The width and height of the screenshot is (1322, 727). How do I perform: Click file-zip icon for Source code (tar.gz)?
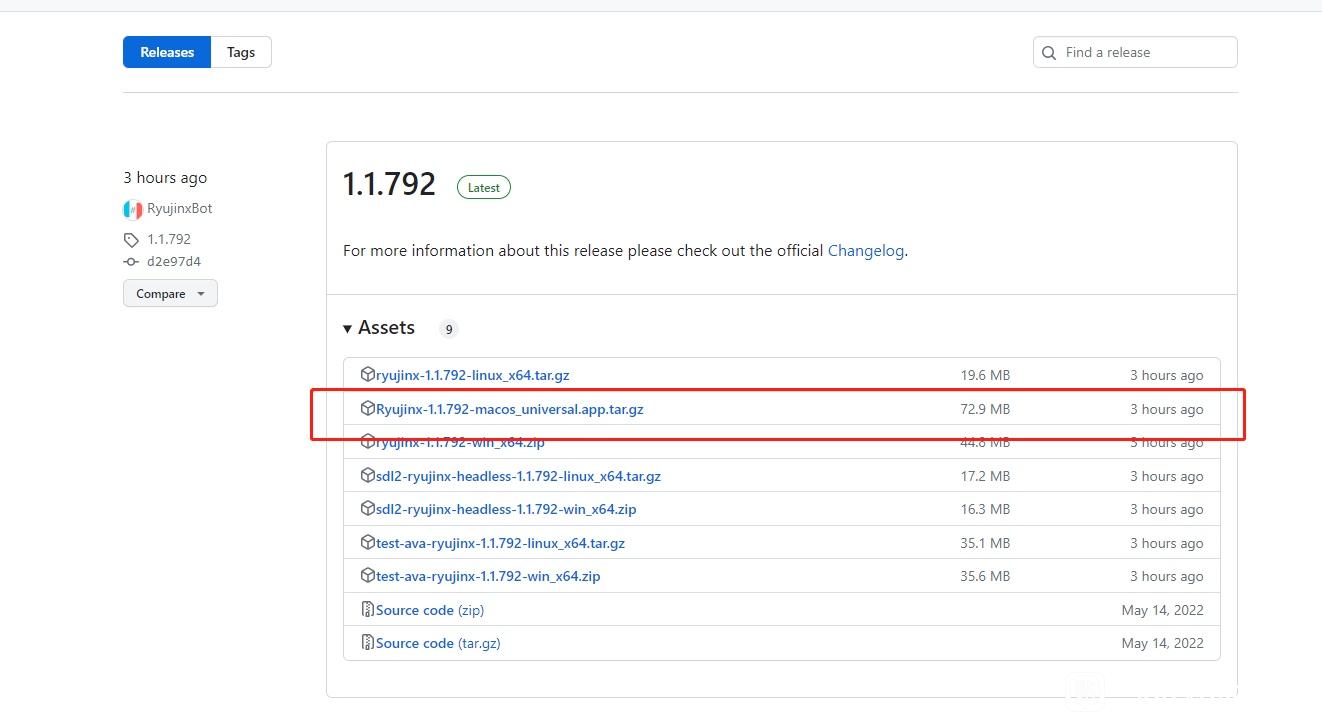point(368,643)
